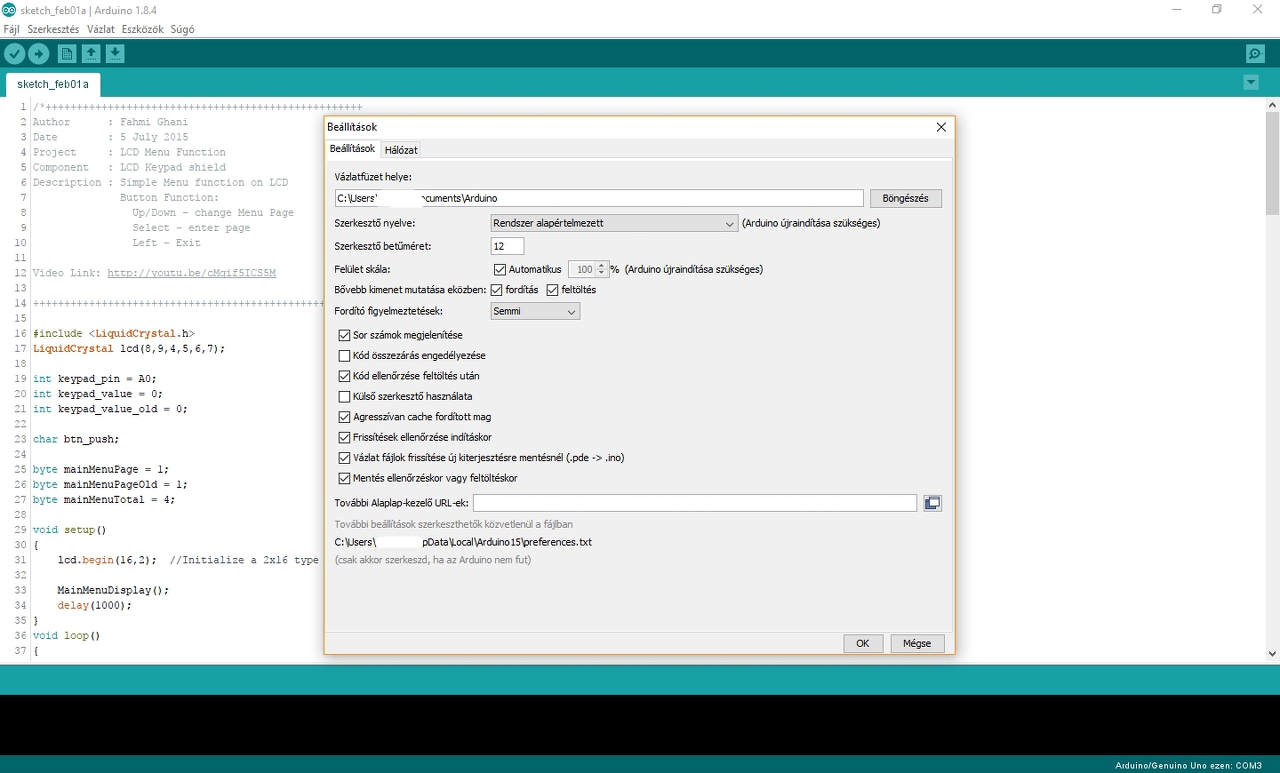Uncheck Frissítések ellenőrzése indításkor

click(x=345, y=437)
